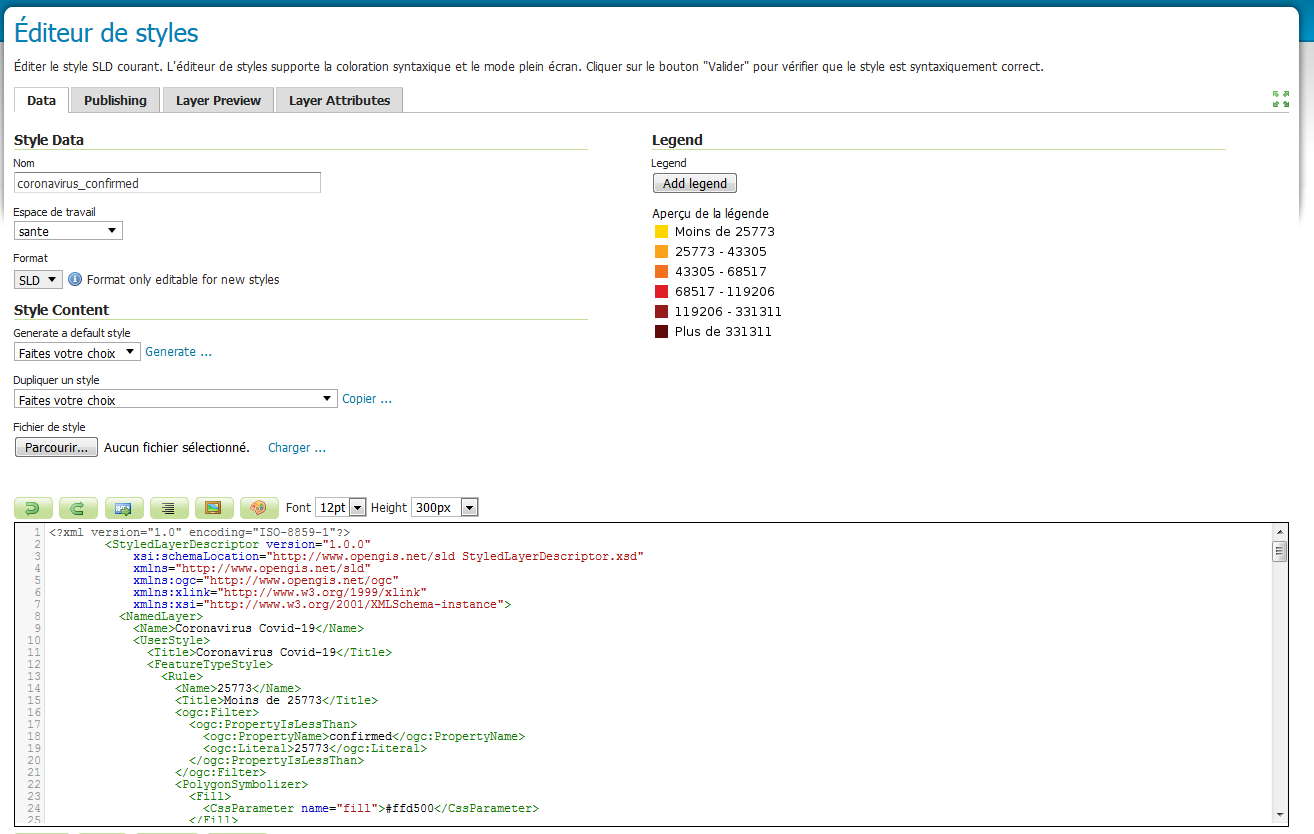
Task: Open the color palette chooser icon
Action: pyautogui.click(x=259, y=508)
